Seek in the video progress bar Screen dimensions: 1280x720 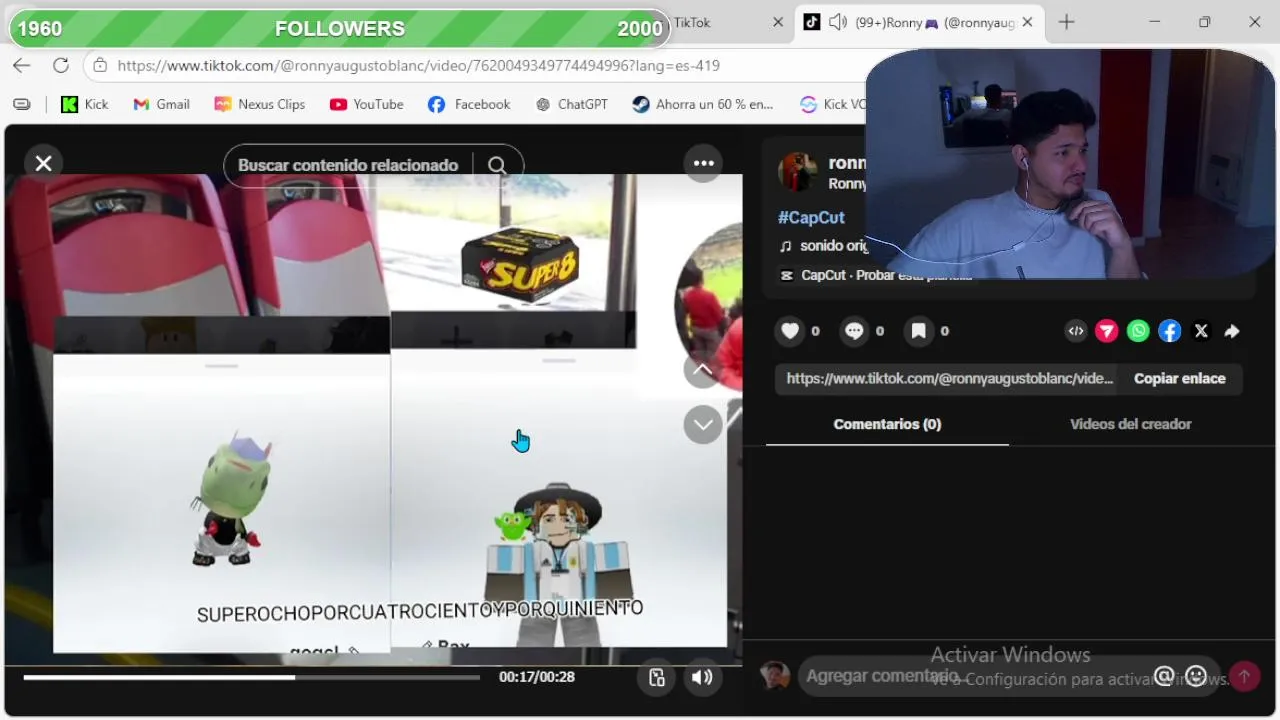[252, 677]
